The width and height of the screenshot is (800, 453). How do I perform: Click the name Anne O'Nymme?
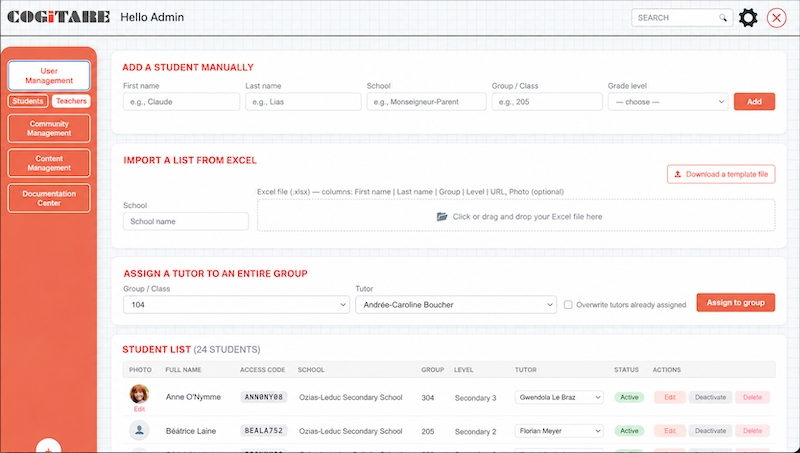(193, 397)
